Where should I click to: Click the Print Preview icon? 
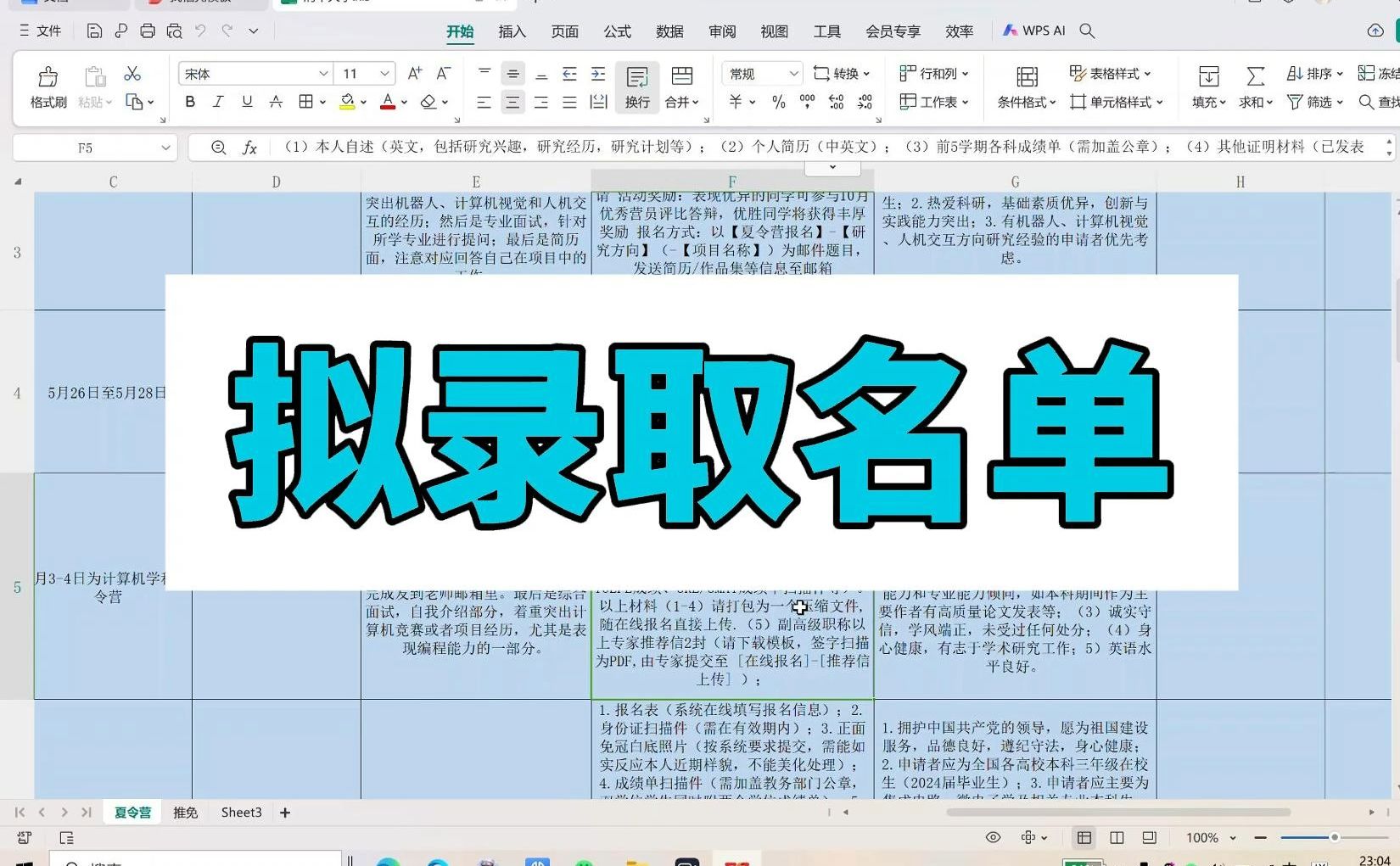click(174, 31)
